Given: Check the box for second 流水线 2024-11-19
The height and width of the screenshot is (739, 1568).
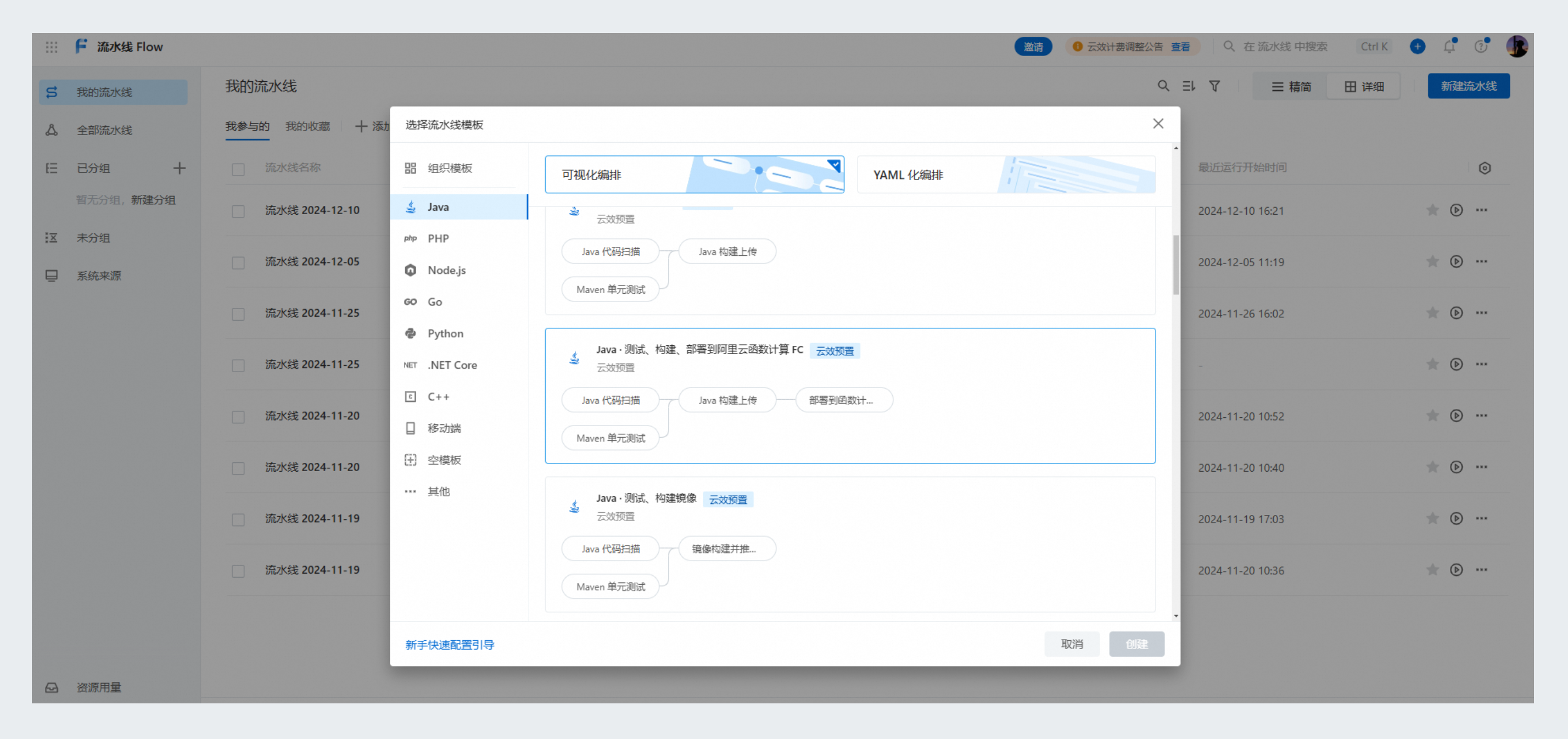Looking at the screenshot, I should click(x=238, y=571).
